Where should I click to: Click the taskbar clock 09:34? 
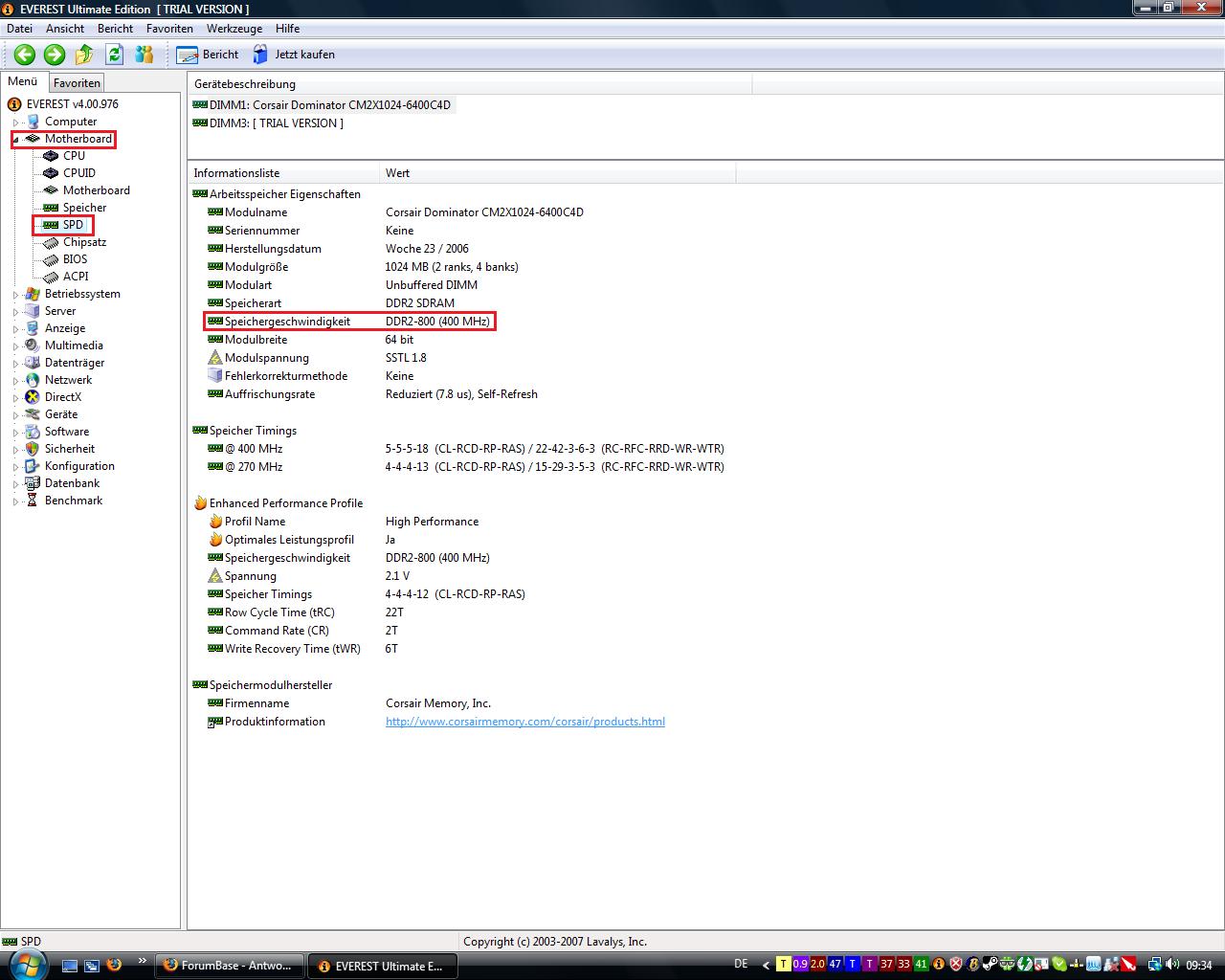[x=1199, y=965]
